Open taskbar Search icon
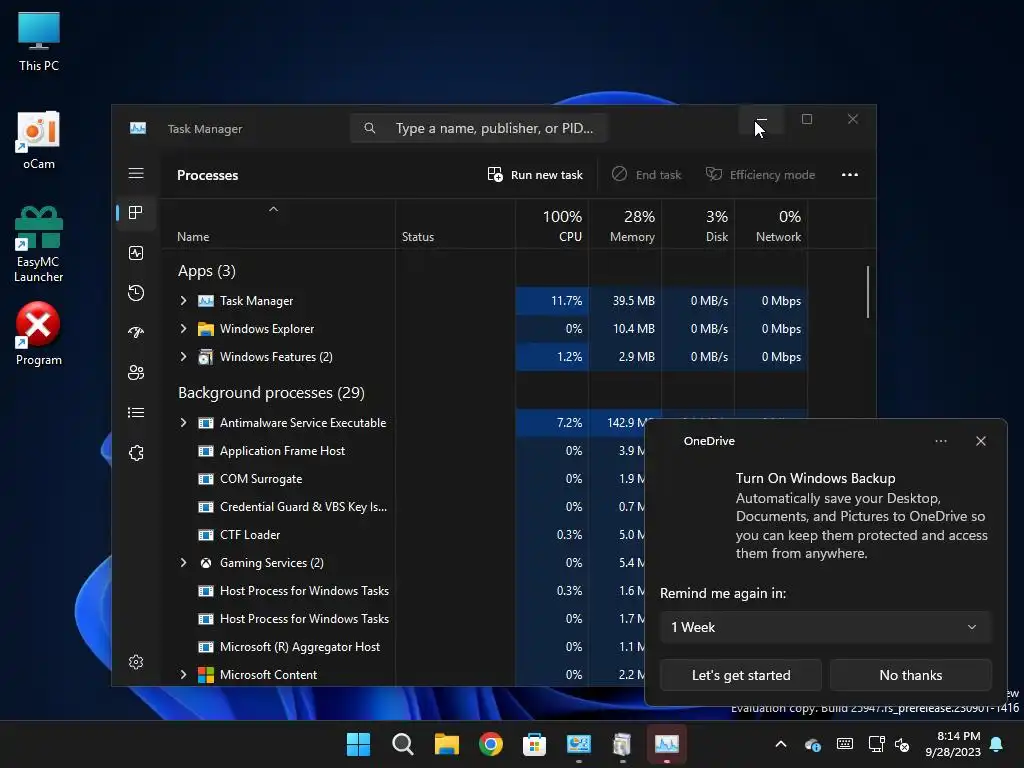The image size is (1024, 768). pyautogui.click(x=402, y=744)
